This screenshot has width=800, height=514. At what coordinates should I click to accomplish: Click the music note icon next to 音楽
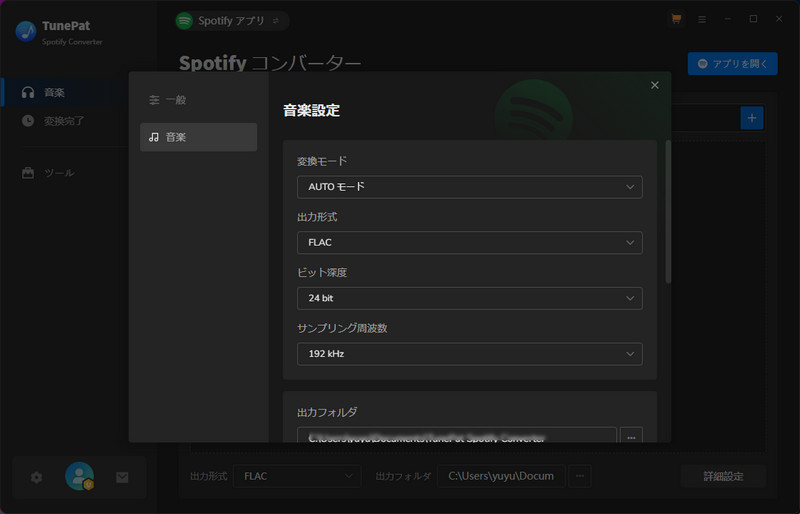coord(154,137)
